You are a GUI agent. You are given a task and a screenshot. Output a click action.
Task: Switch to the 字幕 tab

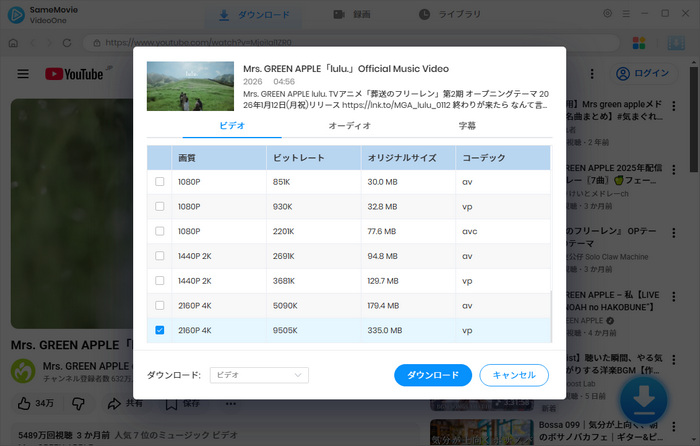[x=467, y=126]
